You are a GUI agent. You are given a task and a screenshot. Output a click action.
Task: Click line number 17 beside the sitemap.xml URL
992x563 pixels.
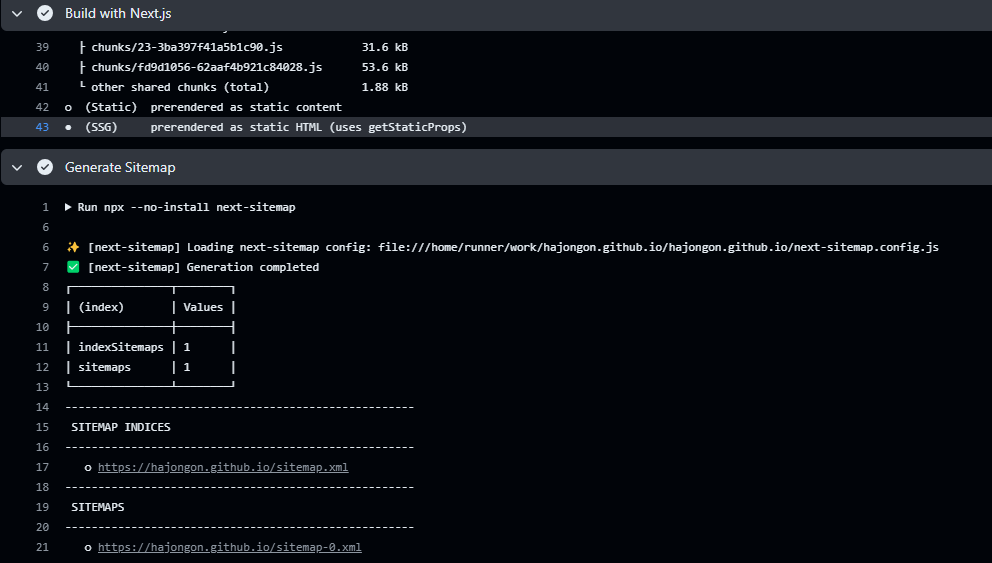coord(42,467)
